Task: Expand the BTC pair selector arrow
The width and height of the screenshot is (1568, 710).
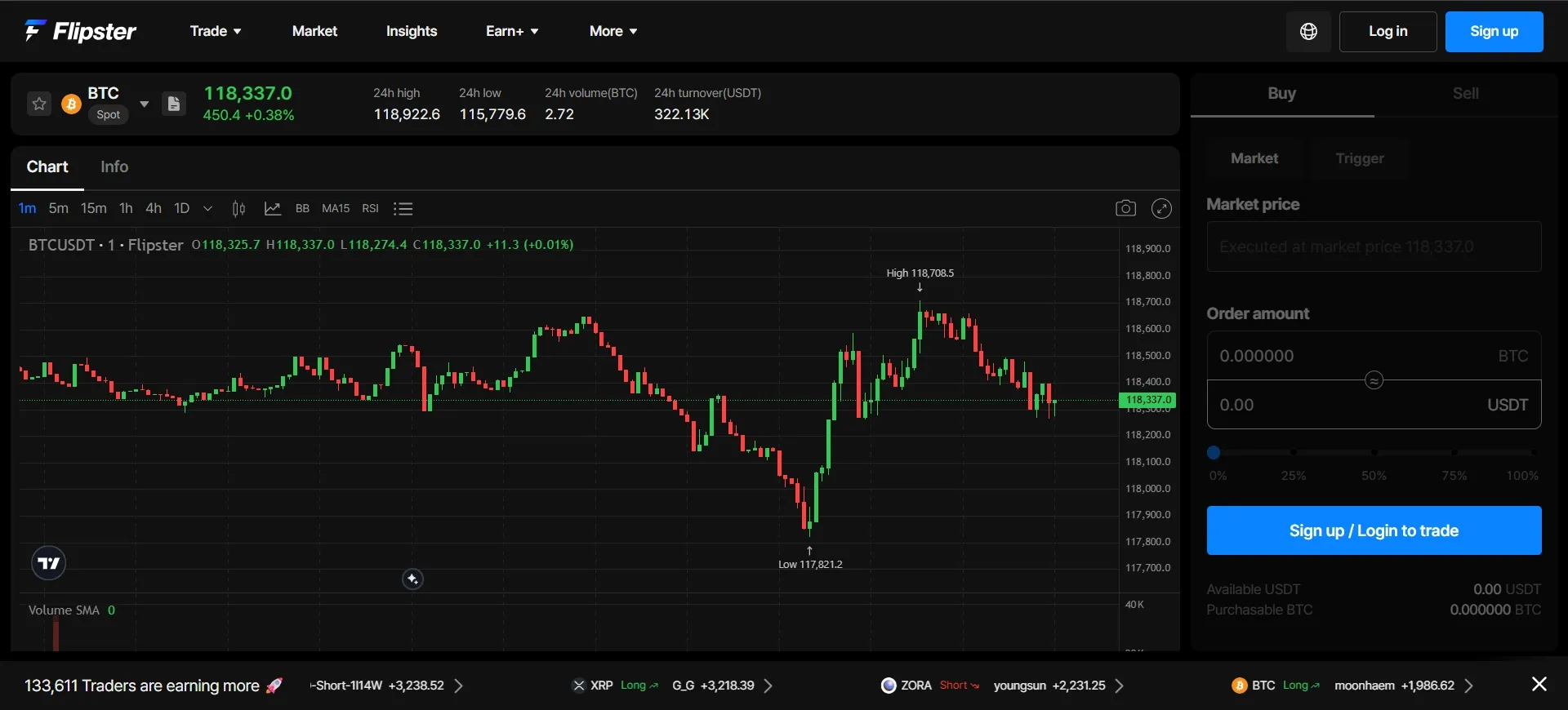Action: (x=145, y=104)
